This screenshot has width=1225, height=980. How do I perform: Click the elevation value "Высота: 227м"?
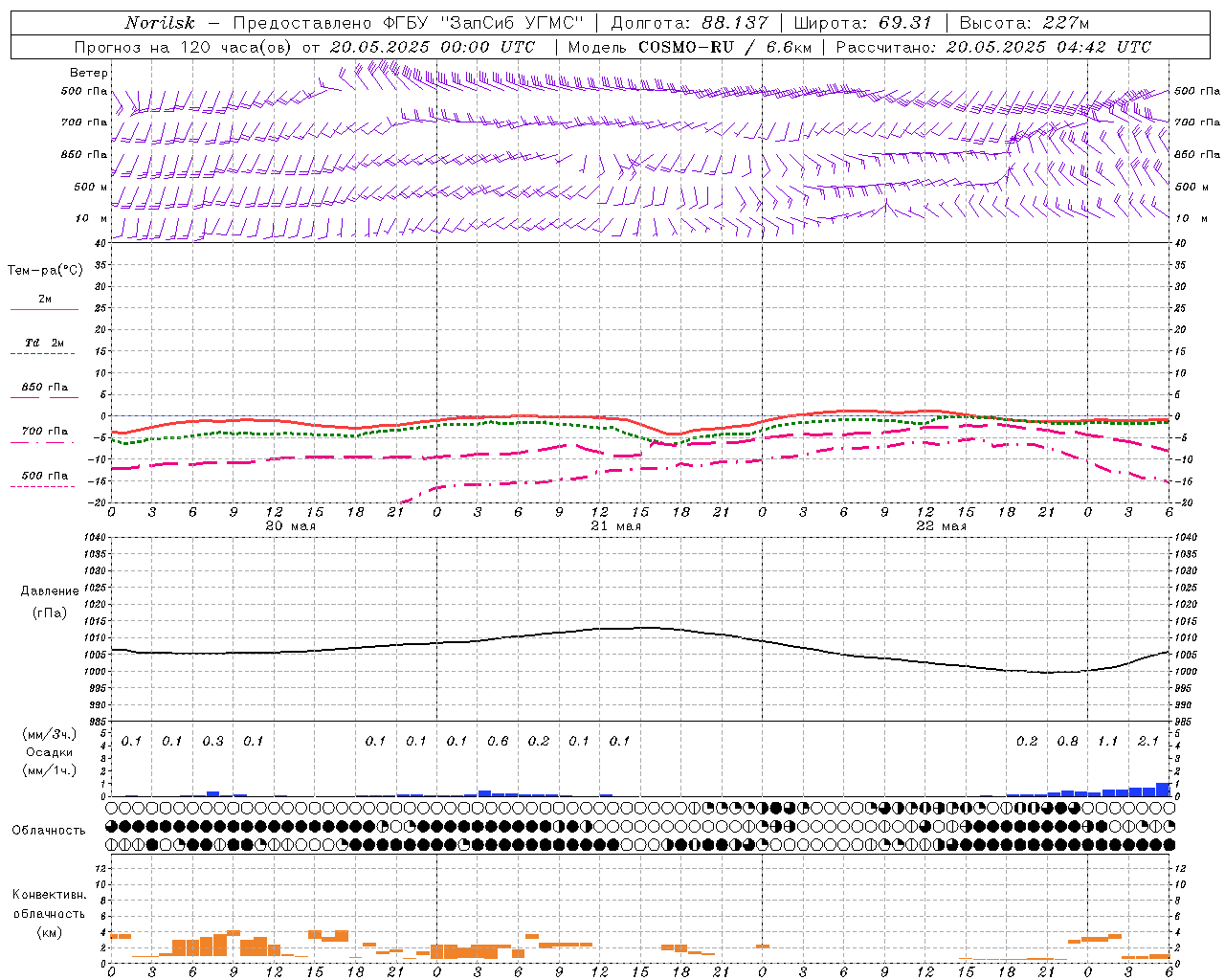(x=1024, y=23)
